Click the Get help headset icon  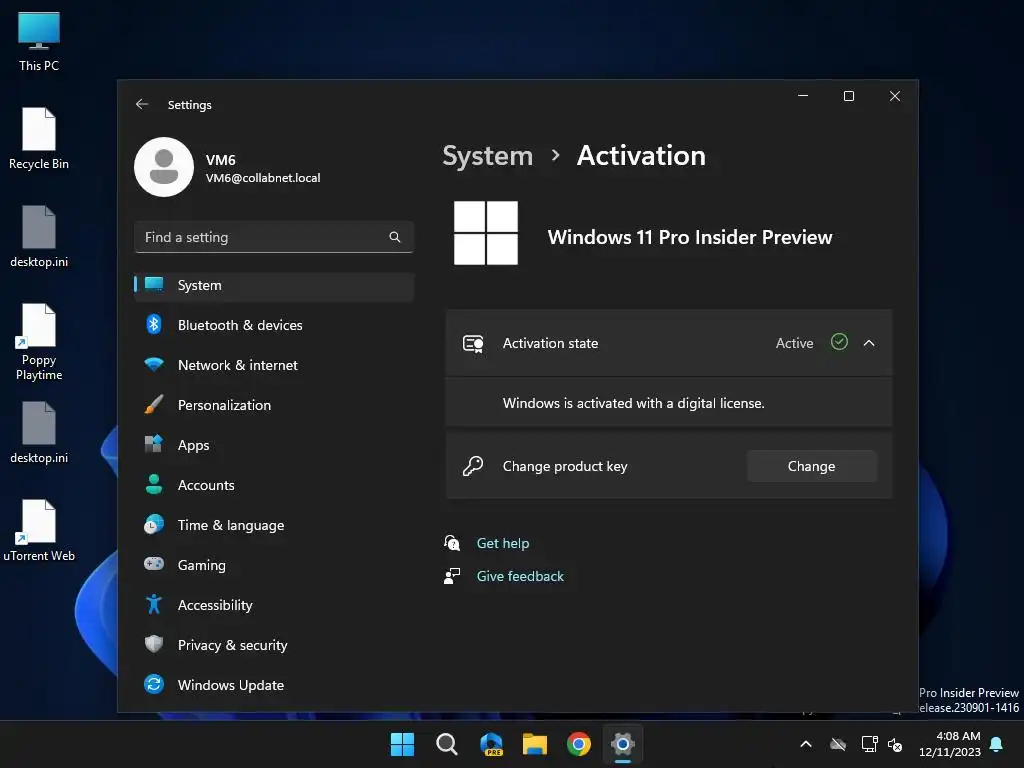tap(452, 543)
